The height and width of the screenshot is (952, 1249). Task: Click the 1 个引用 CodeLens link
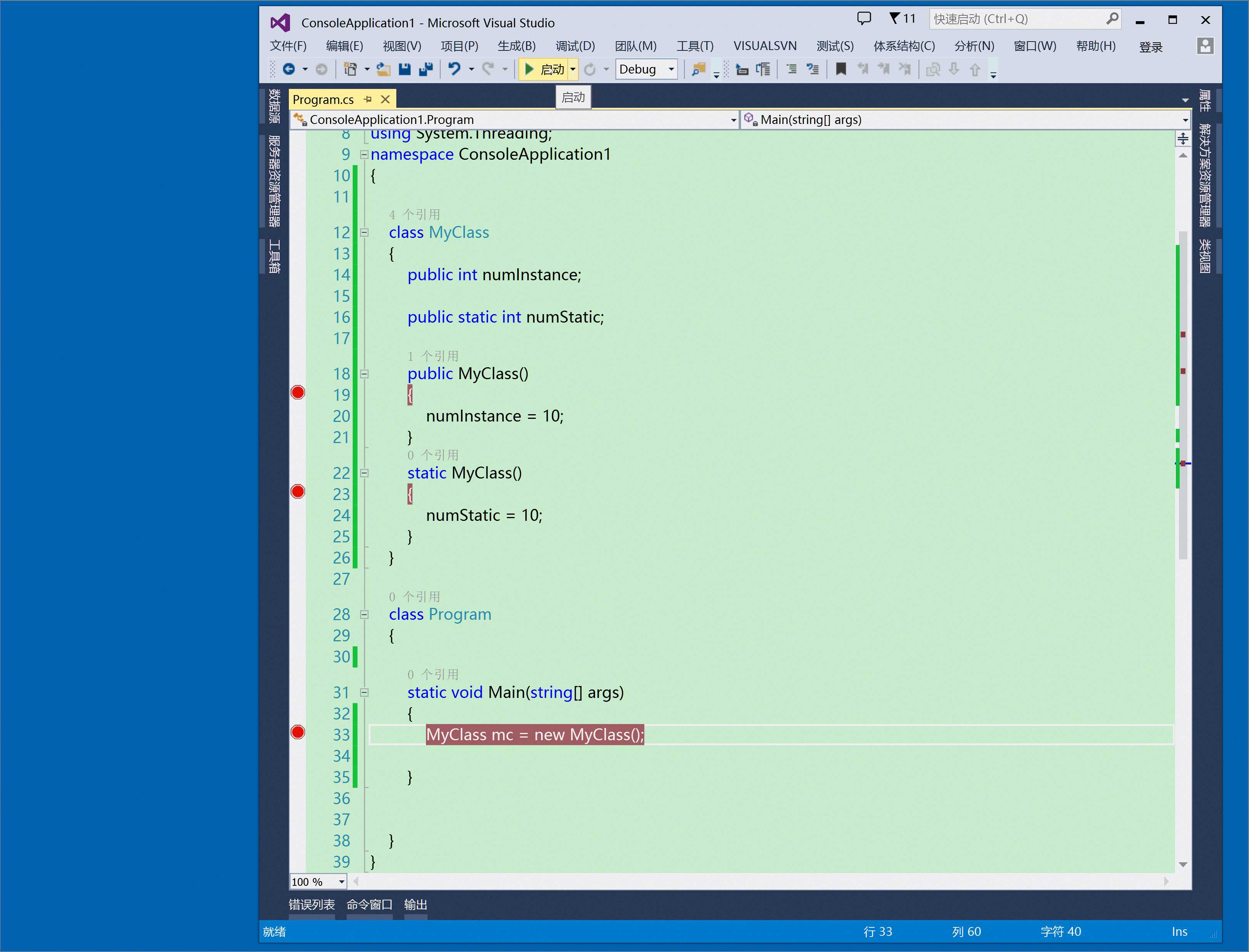coord(433,356)
